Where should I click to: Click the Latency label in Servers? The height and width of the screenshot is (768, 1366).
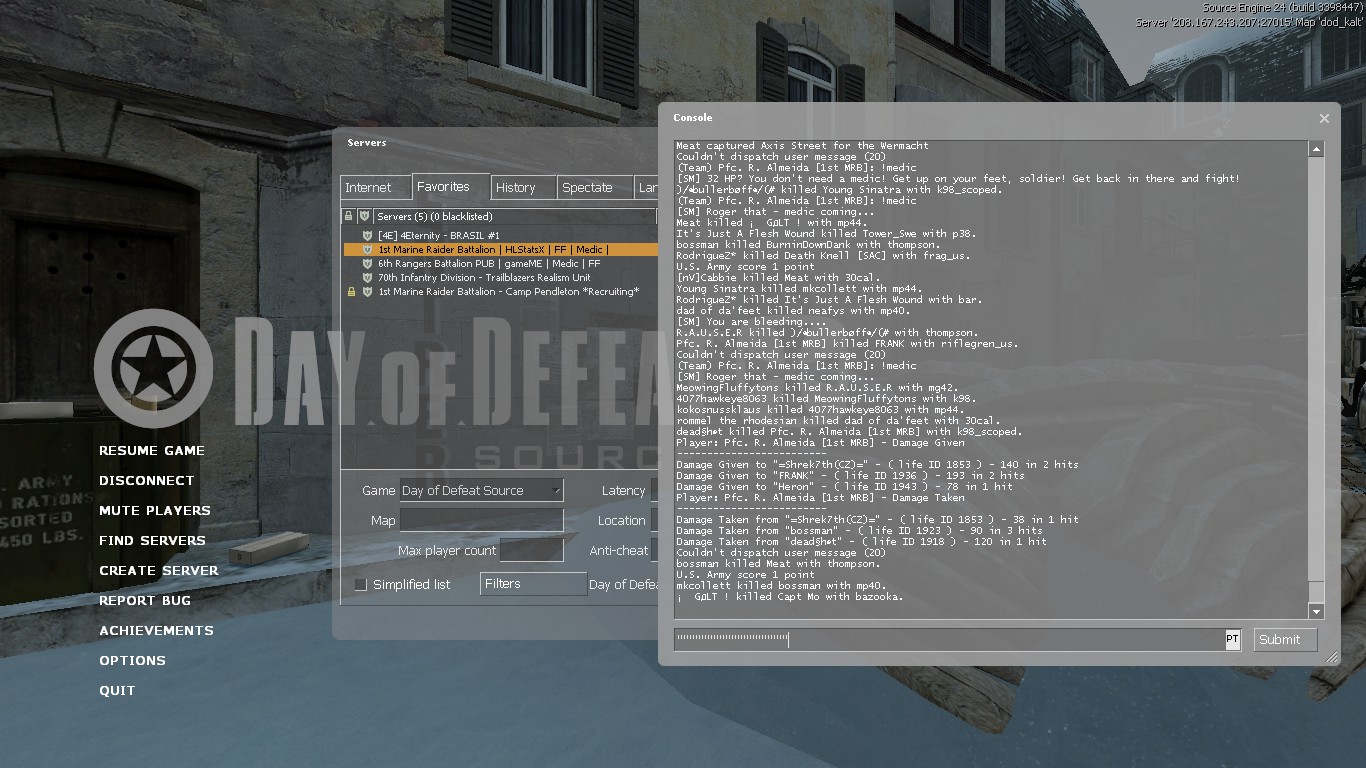(x=623, y=491)
